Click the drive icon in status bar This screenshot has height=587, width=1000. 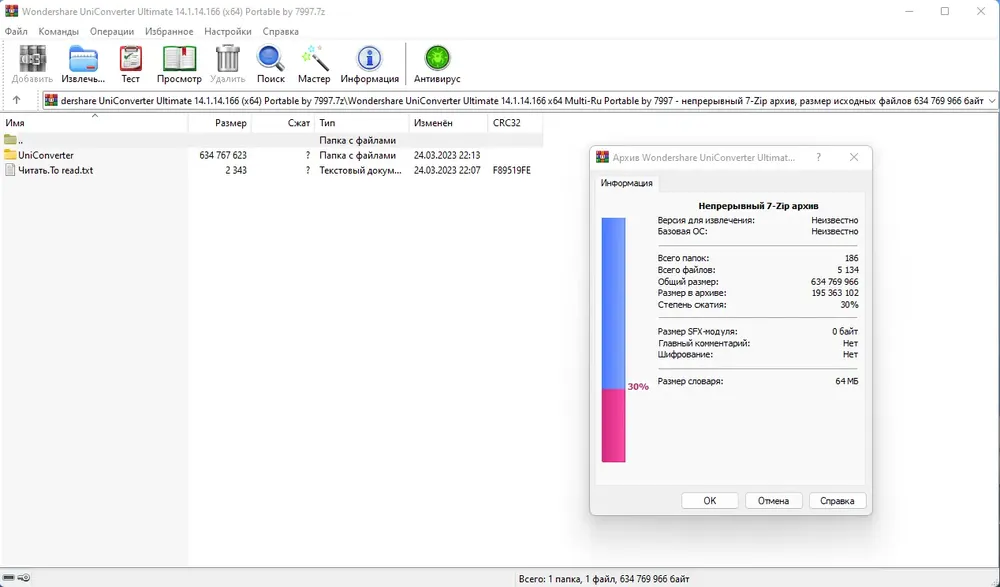pos(9,578)
